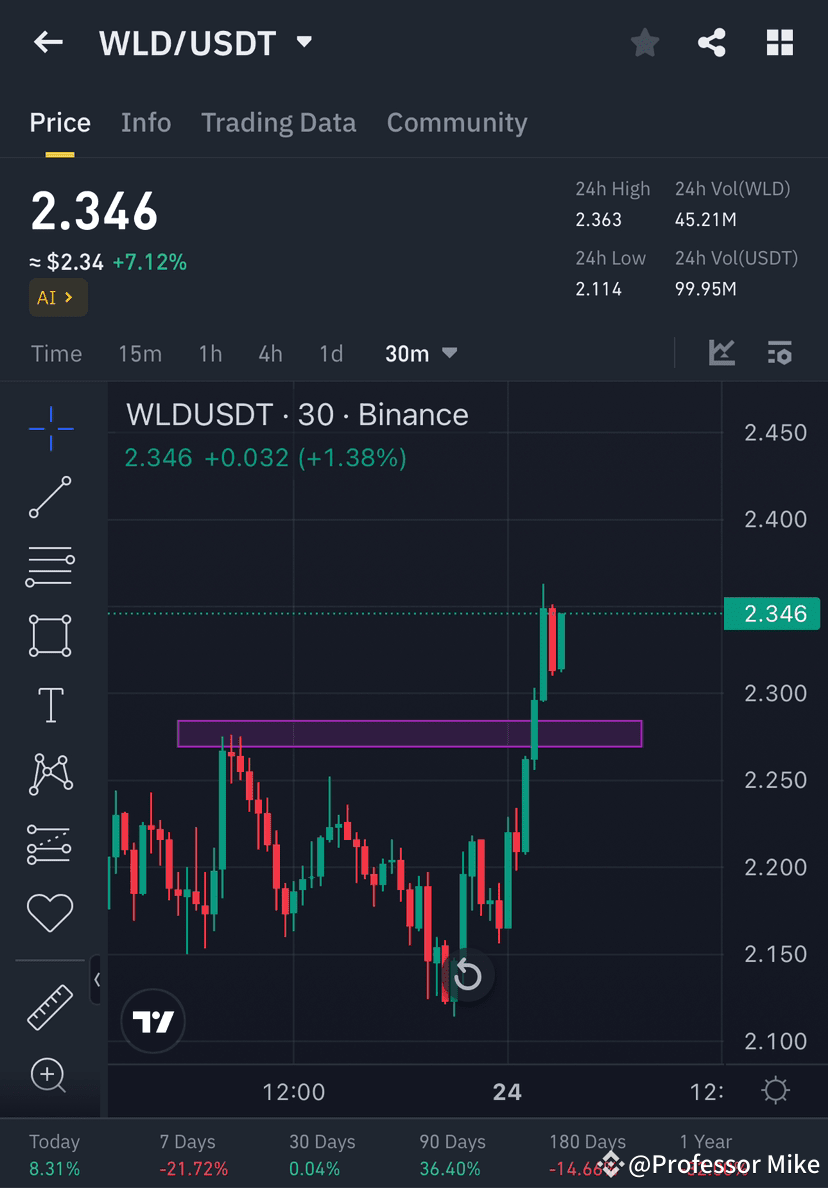Tap the AI button under the price
The width and height of the screenshot is (828, 1188).
58,297
